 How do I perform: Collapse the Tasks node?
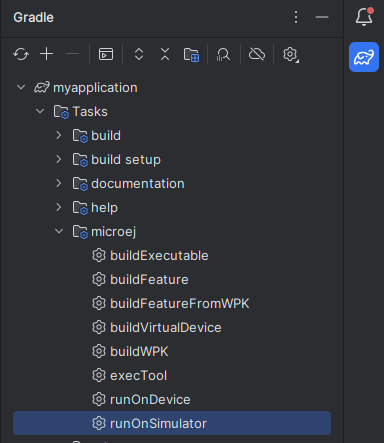tap(40, 111)
